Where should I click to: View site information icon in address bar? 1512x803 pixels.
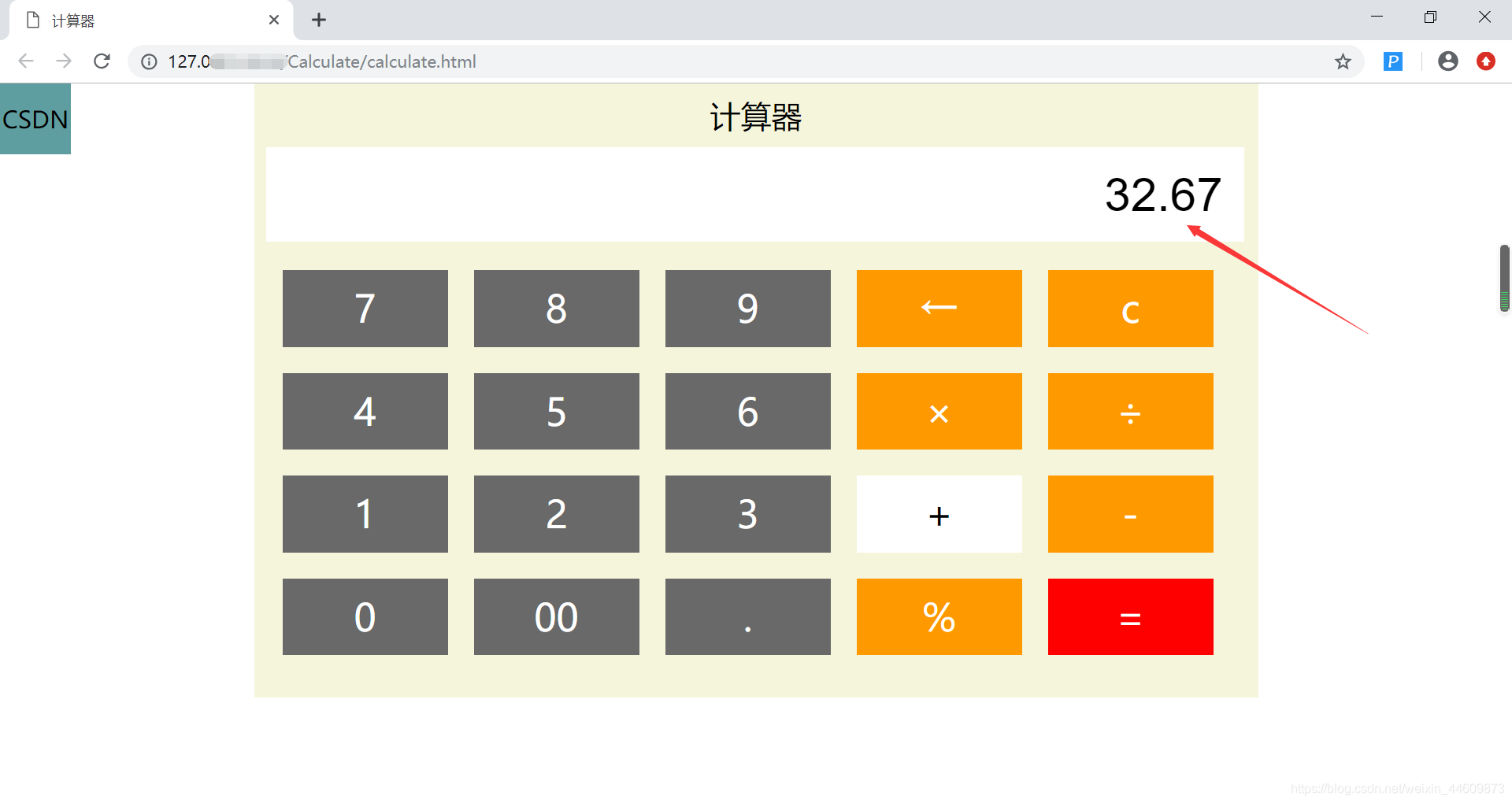149,61
